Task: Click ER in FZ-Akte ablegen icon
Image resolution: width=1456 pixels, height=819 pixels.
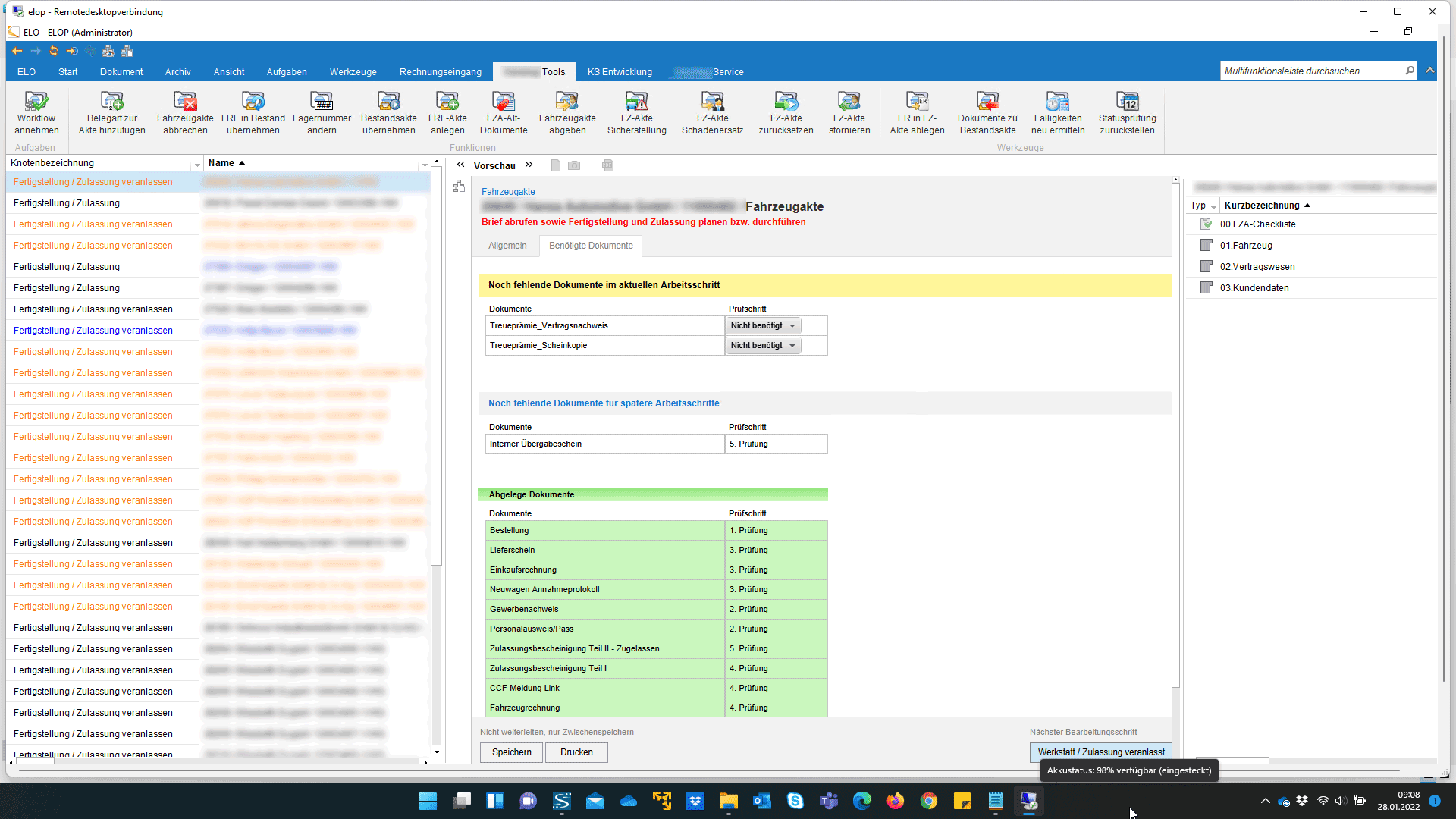Action: (917, 101)
